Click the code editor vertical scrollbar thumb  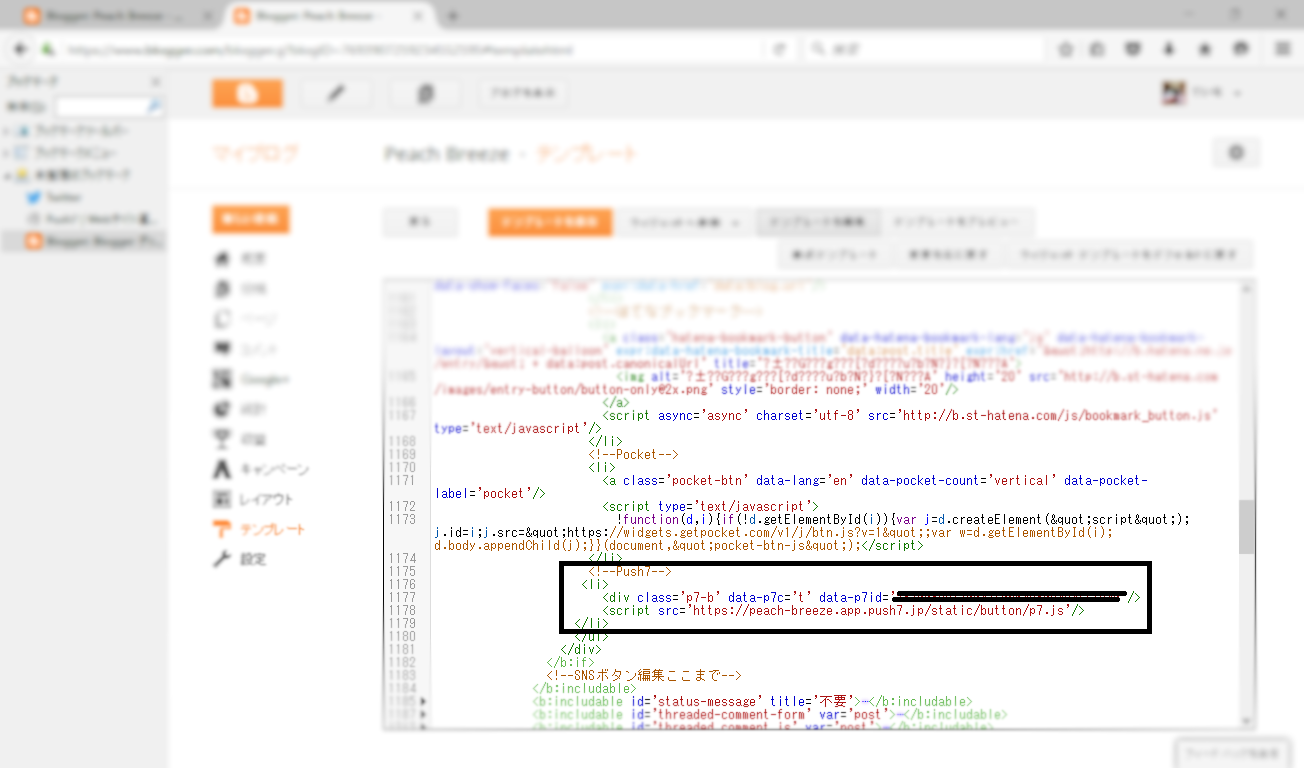[x=1246, y=527]
